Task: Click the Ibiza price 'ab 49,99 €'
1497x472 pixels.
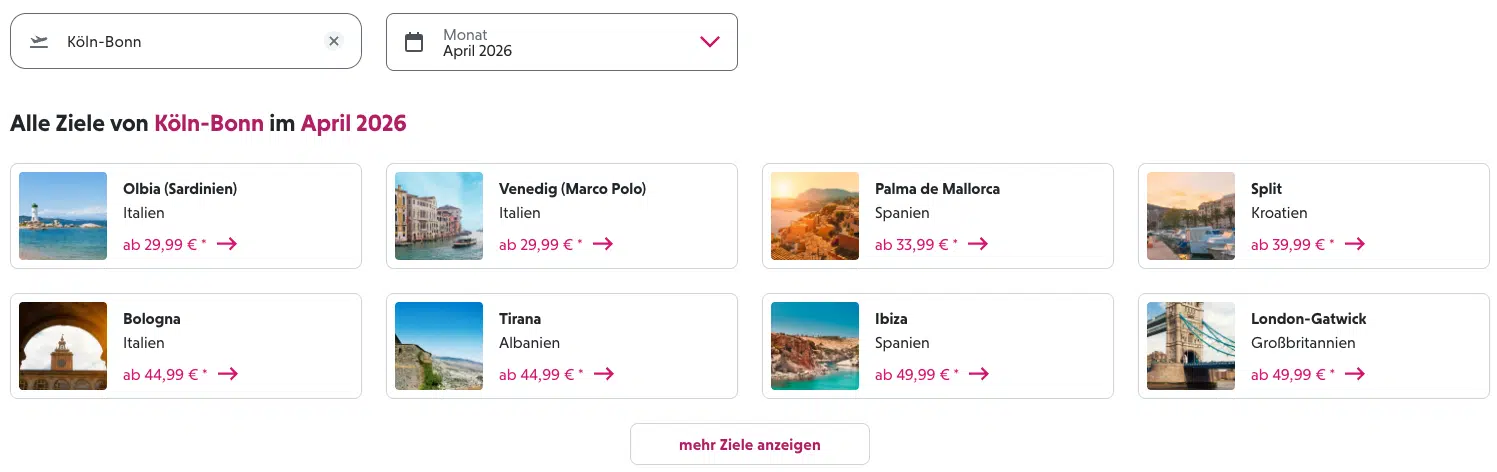Action: click(911, 375)
